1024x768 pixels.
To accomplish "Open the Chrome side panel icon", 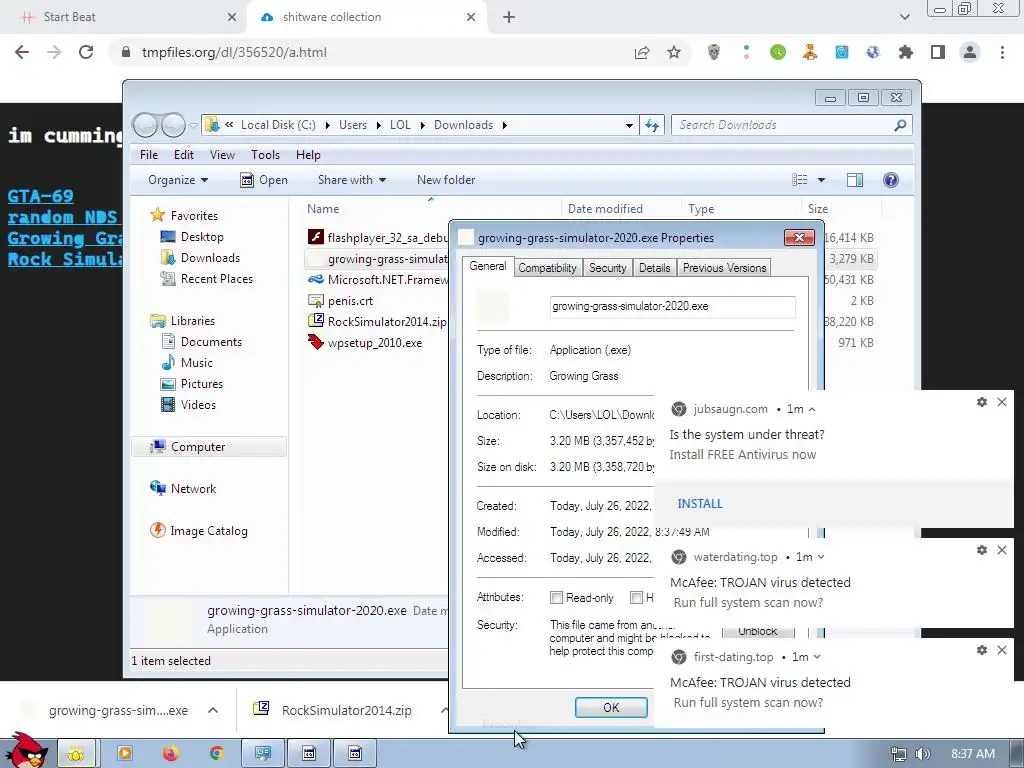I will point(938,52).
